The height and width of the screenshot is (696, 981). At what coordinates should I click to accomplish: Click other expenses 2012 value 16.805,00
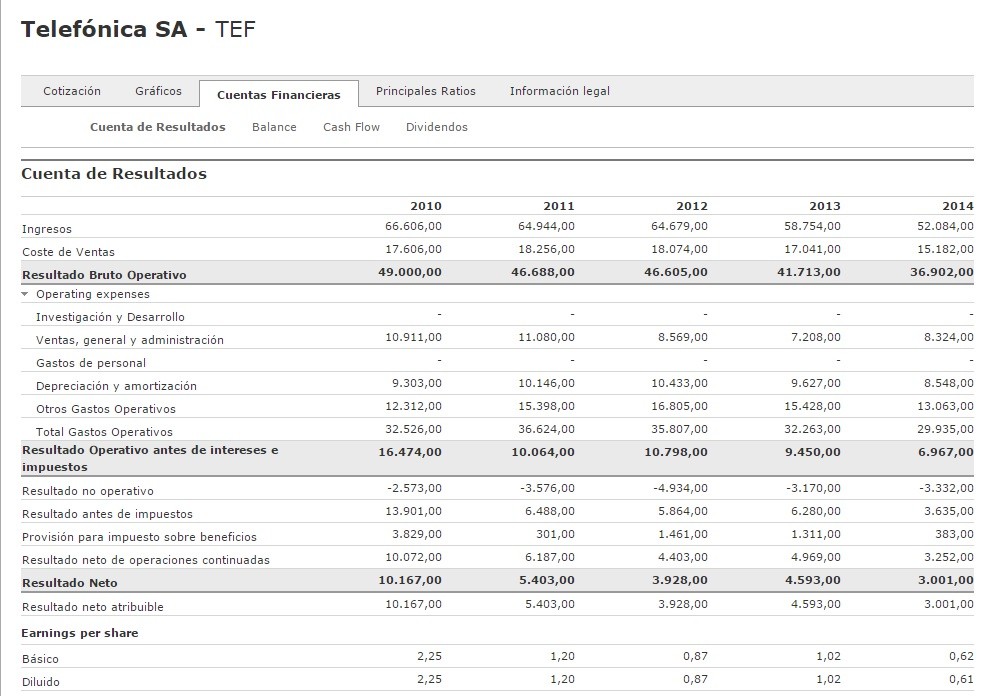(x=679, y=406)
